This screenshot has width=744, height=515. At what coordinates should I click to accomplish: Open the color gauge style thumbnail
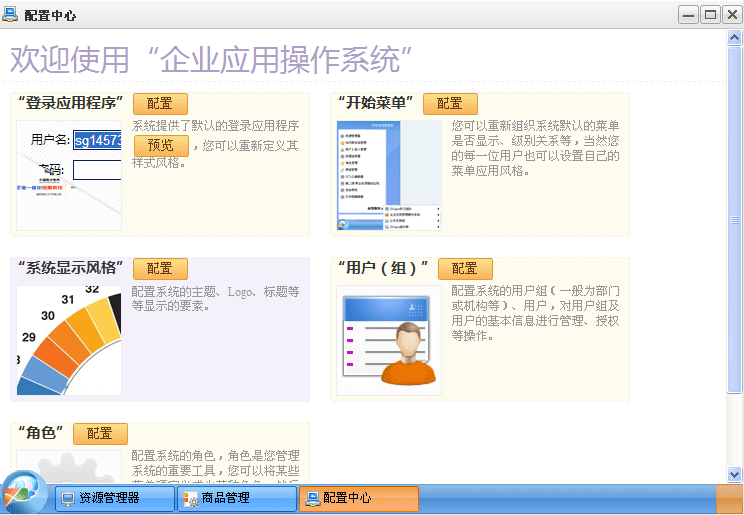(x=69, y=340)
